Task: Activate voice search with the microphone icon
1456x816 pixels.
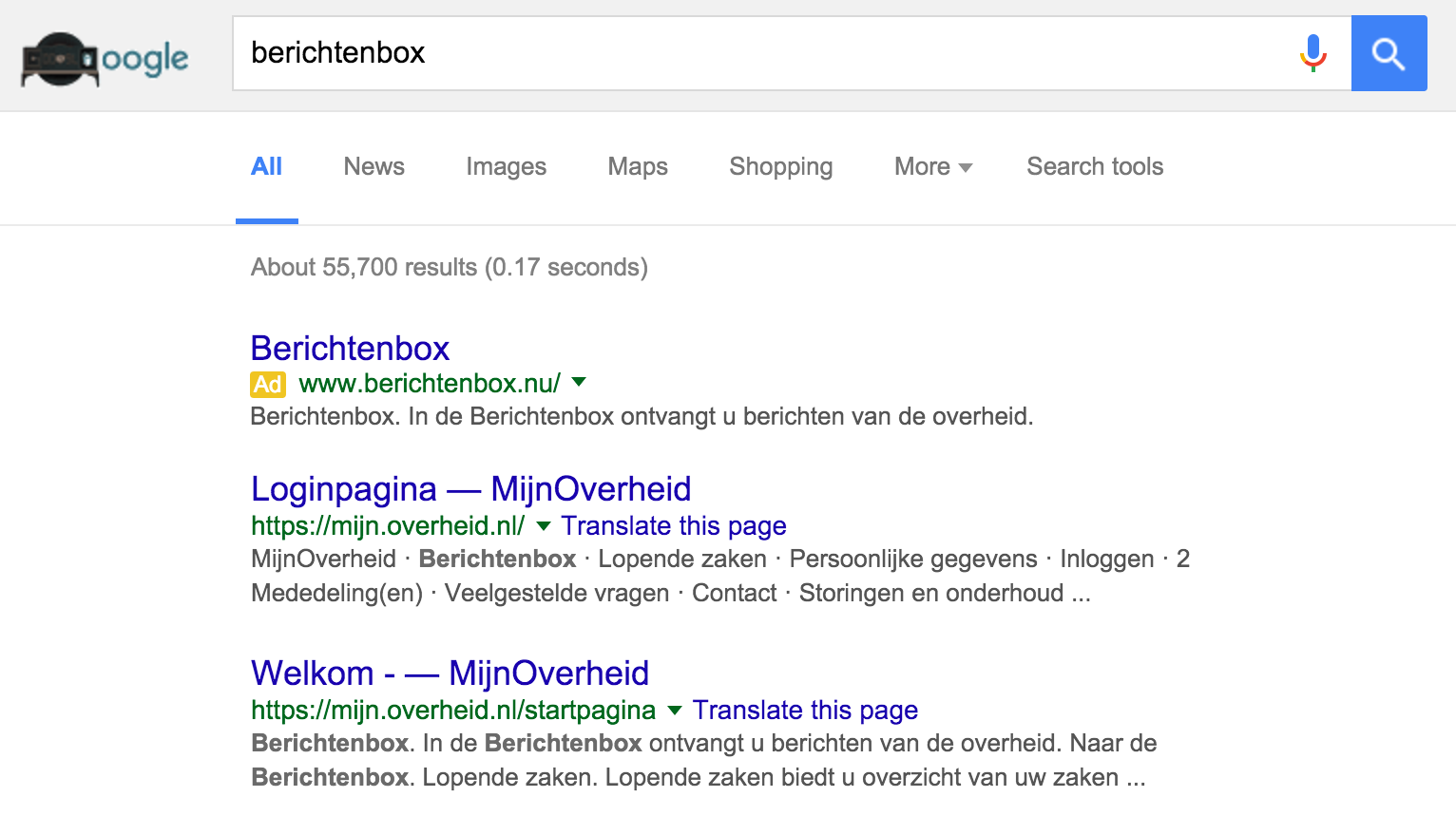Action: tap(1312, 53)
